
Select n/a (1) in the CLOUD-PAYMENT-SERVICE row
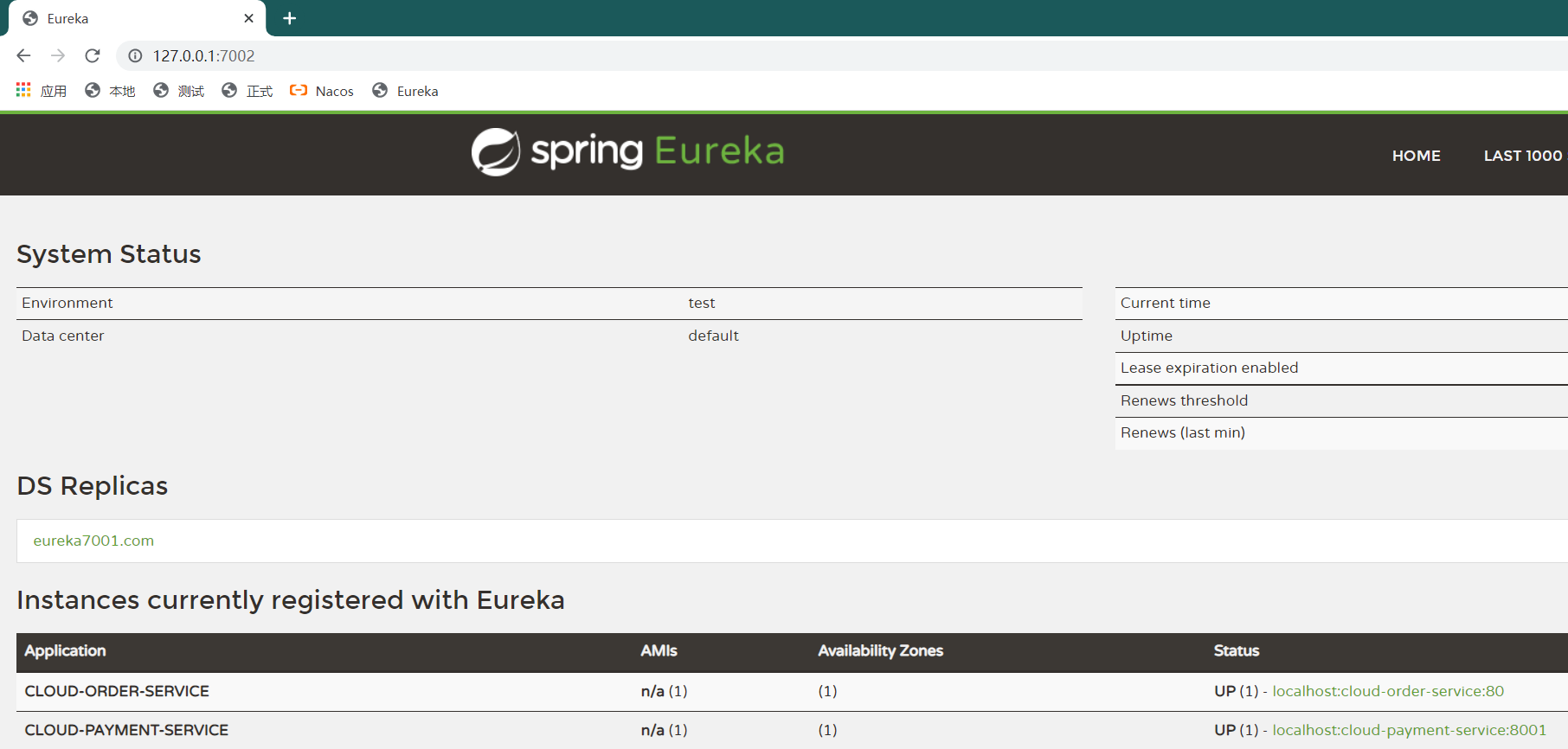point(664,730)
